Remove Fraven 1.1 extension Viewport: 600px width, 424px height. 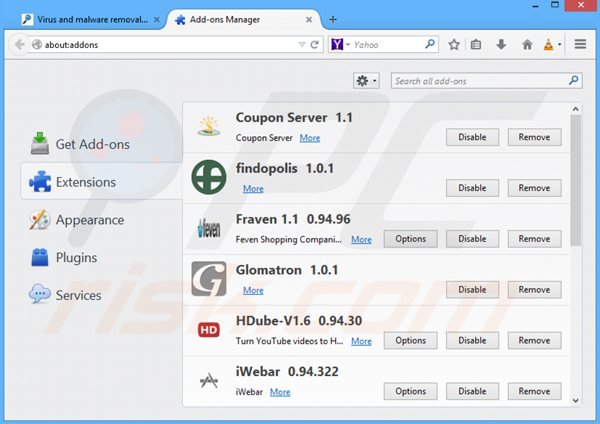[x=534, y=239]
